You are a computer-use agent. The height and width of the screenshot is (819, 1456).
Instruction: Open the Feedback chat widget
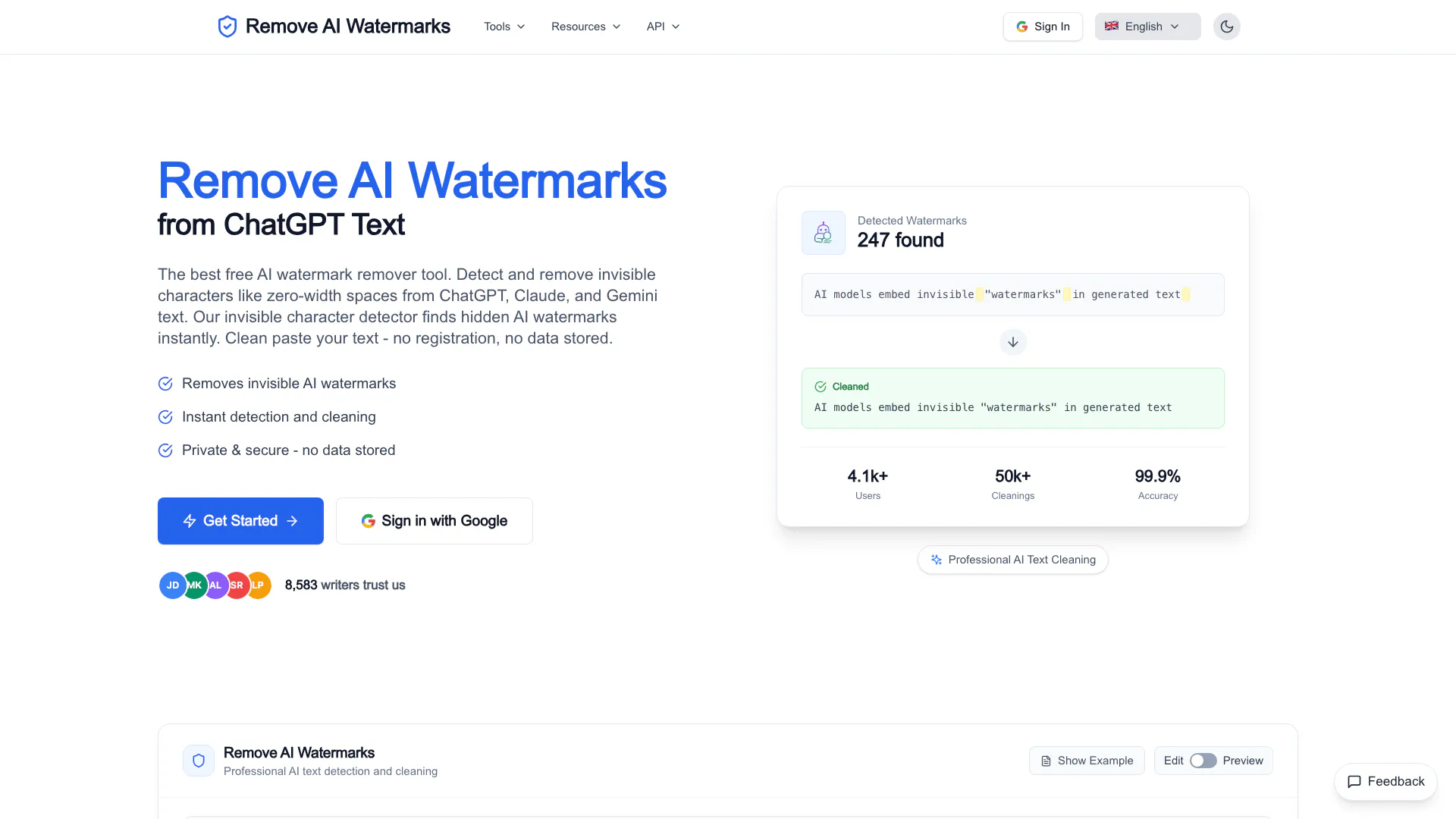tap(1385, 781)
